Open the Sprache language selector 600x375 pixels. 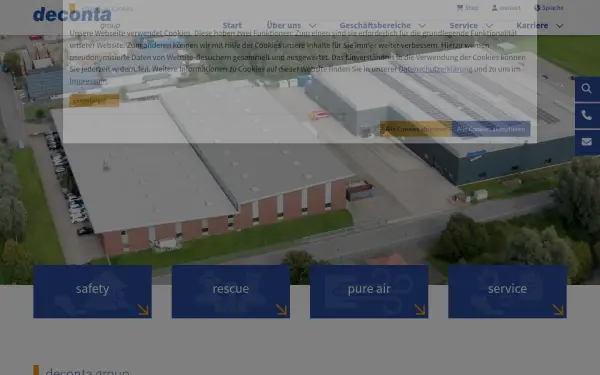point(549,8)
